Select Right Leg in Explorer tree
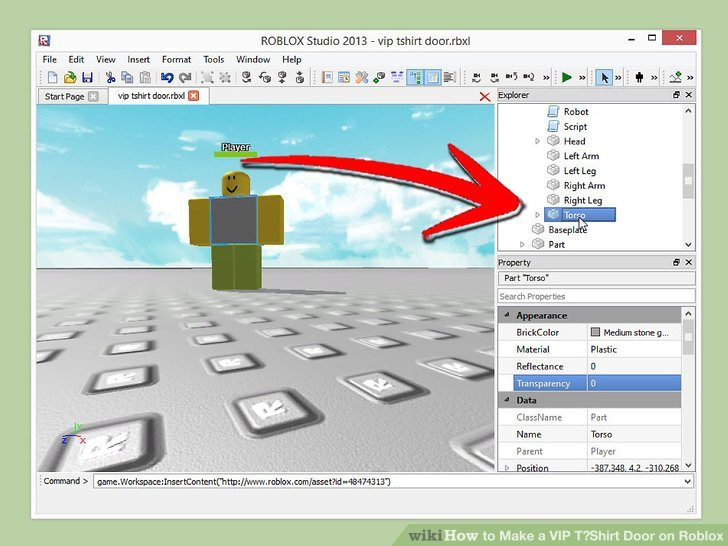Screen dimensions: 728x546 click(x=583, y=201)
